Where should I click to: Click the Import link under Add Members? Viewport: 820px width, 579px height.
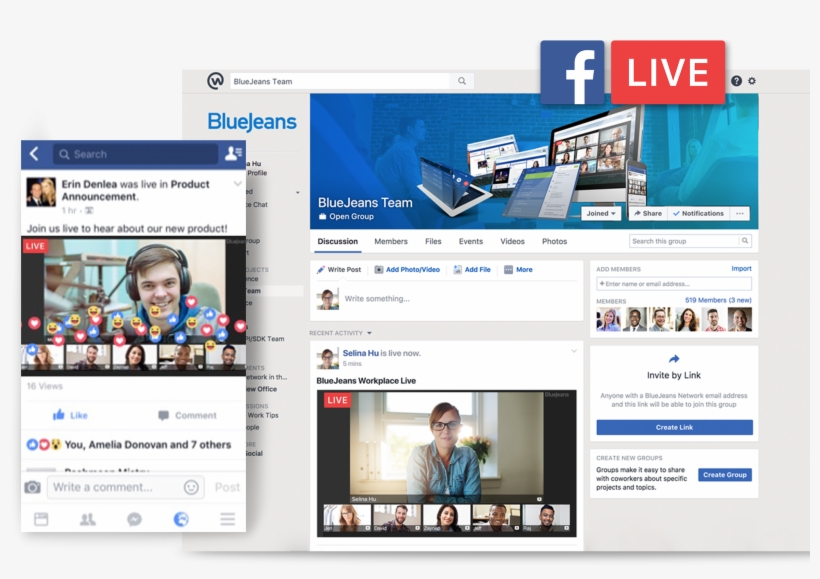(x=742, y=268)
